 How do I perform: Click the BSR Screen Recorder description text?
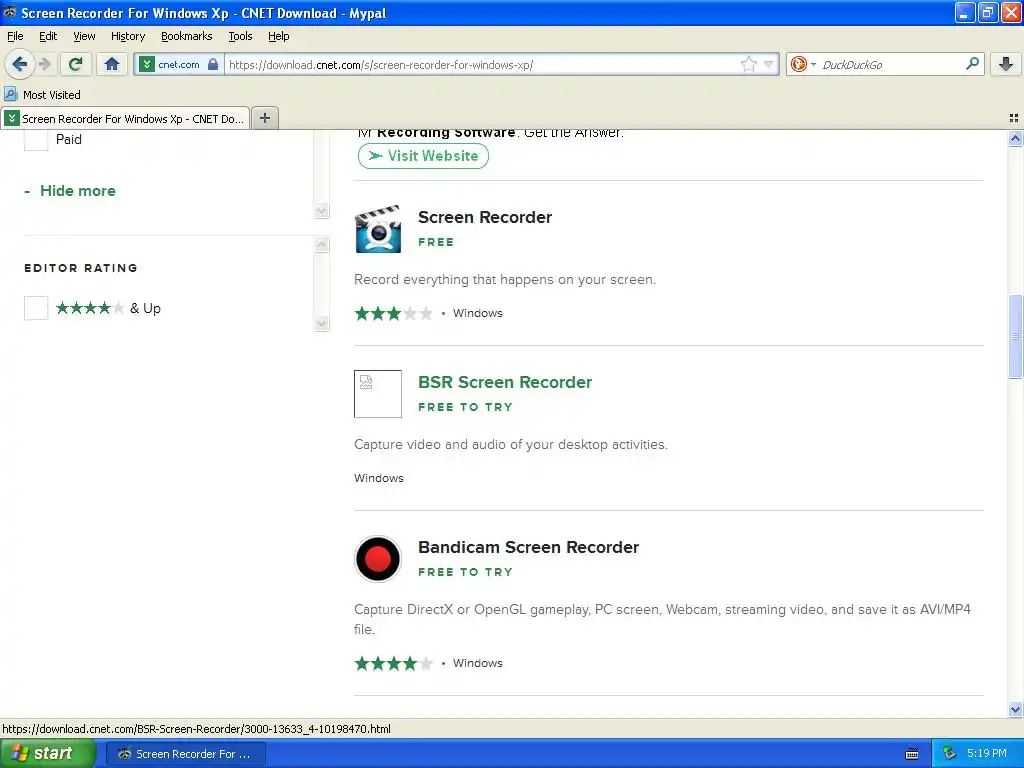coord(511,445)
